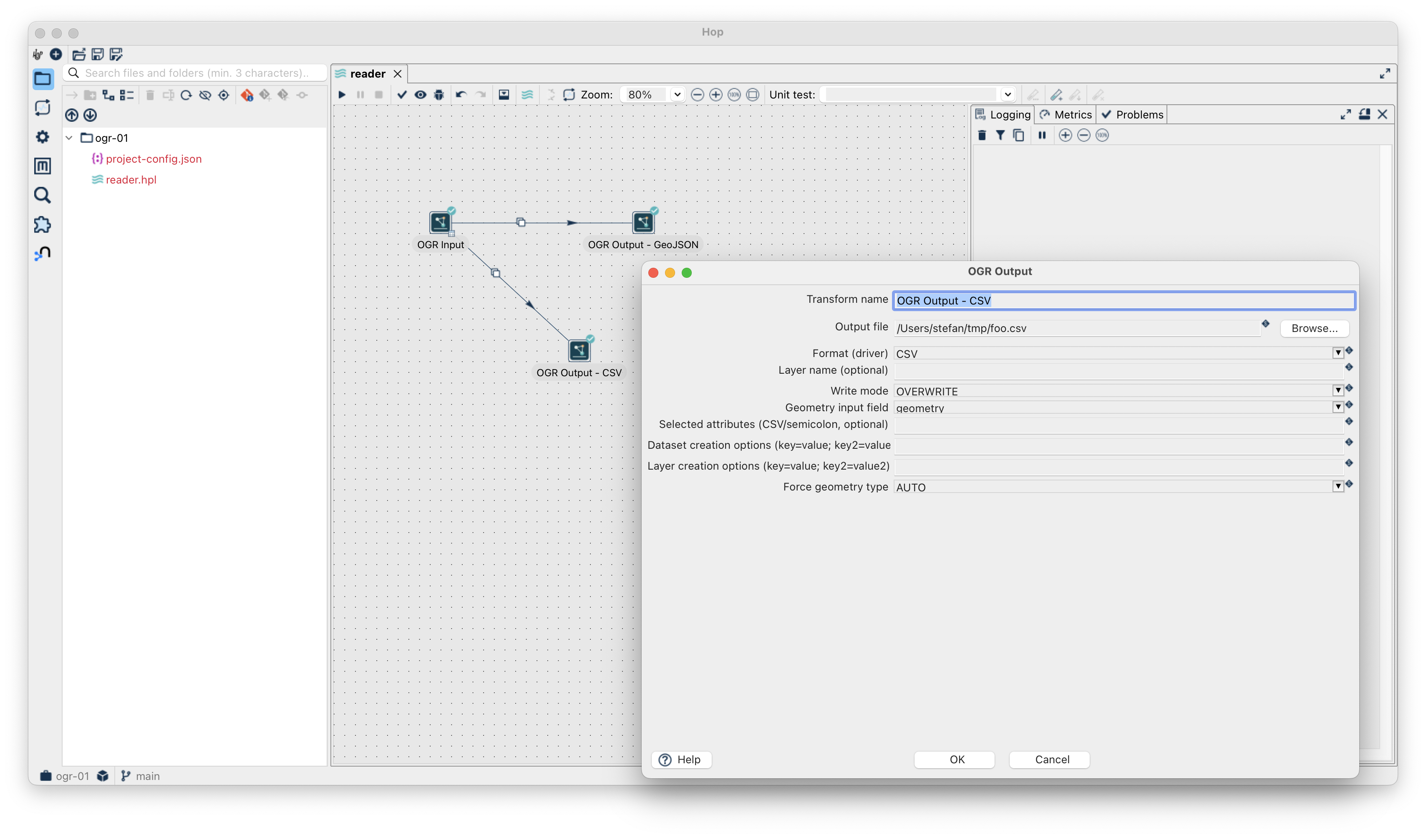Screen dimensions: 1426x840
Task: Pause the logging output
Action: 1042,135
